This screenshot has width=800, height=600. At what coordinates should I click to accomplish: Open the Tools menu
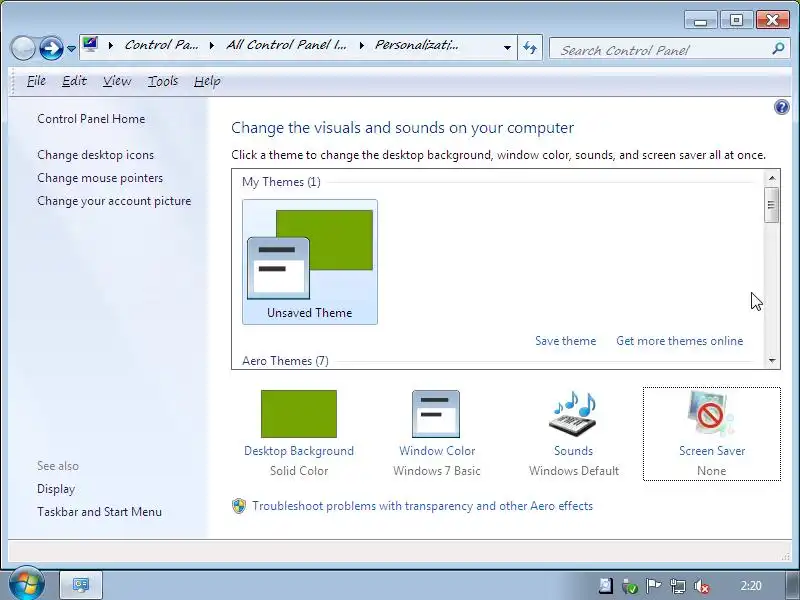163,81
